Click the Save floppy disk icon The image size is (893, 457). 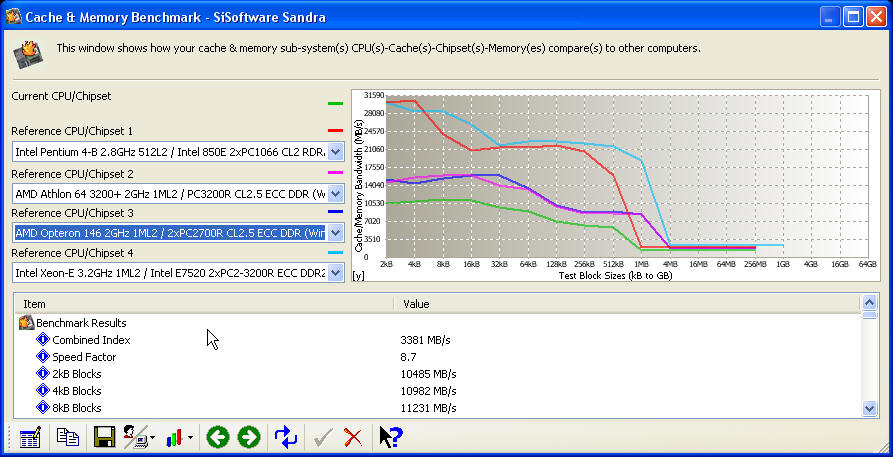click(x=104, y=437)
